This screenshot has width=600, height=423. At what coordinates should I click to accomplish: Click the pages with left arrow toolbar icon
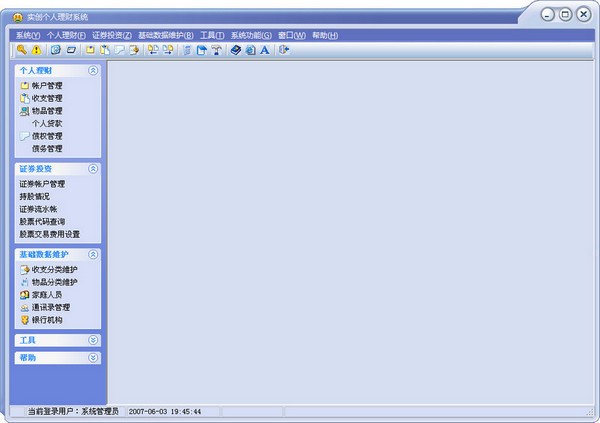[153, 50]
